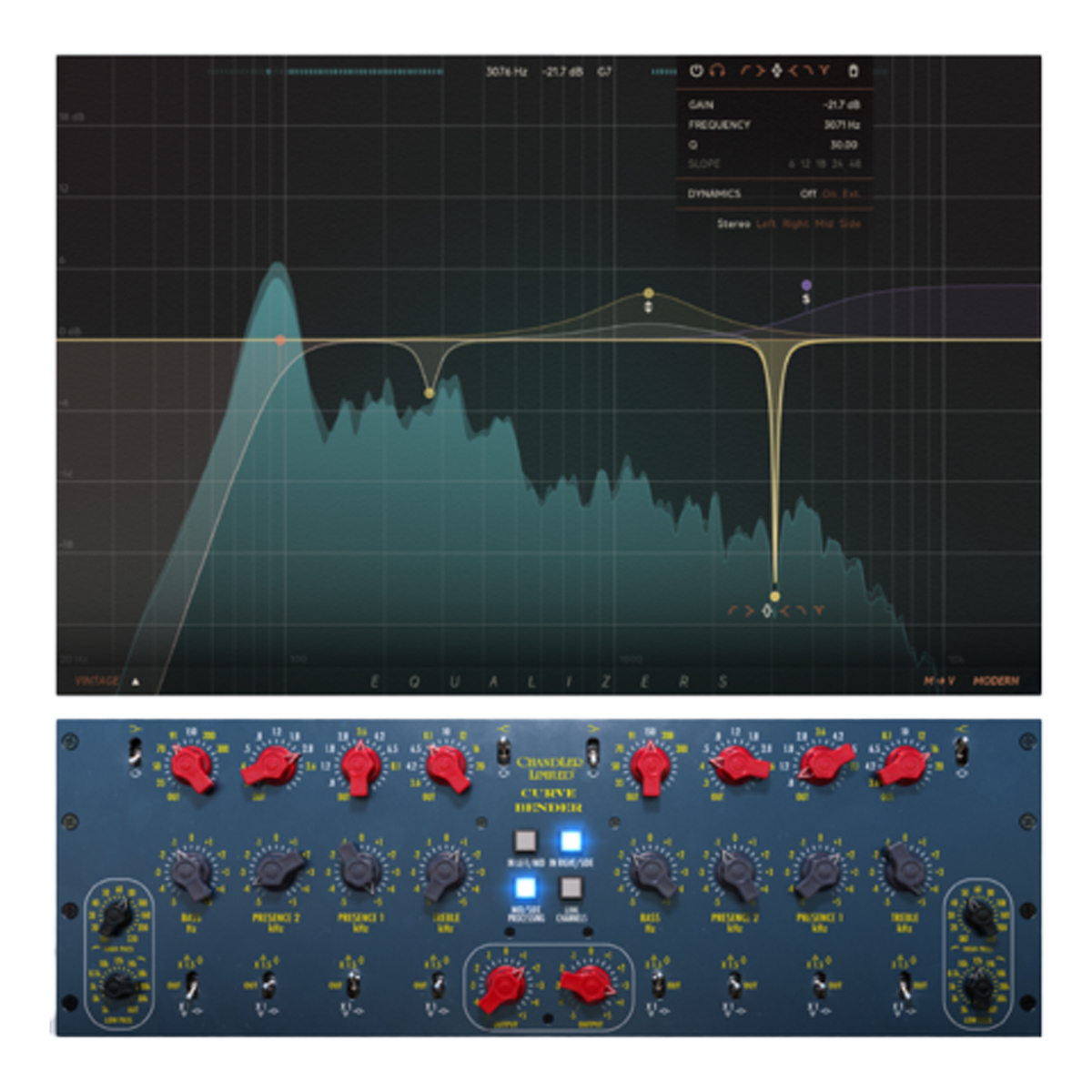Select the deep notch node at 3071 Hz
The height and width of the screenshot is (1092, 1092).
point(775,597)
